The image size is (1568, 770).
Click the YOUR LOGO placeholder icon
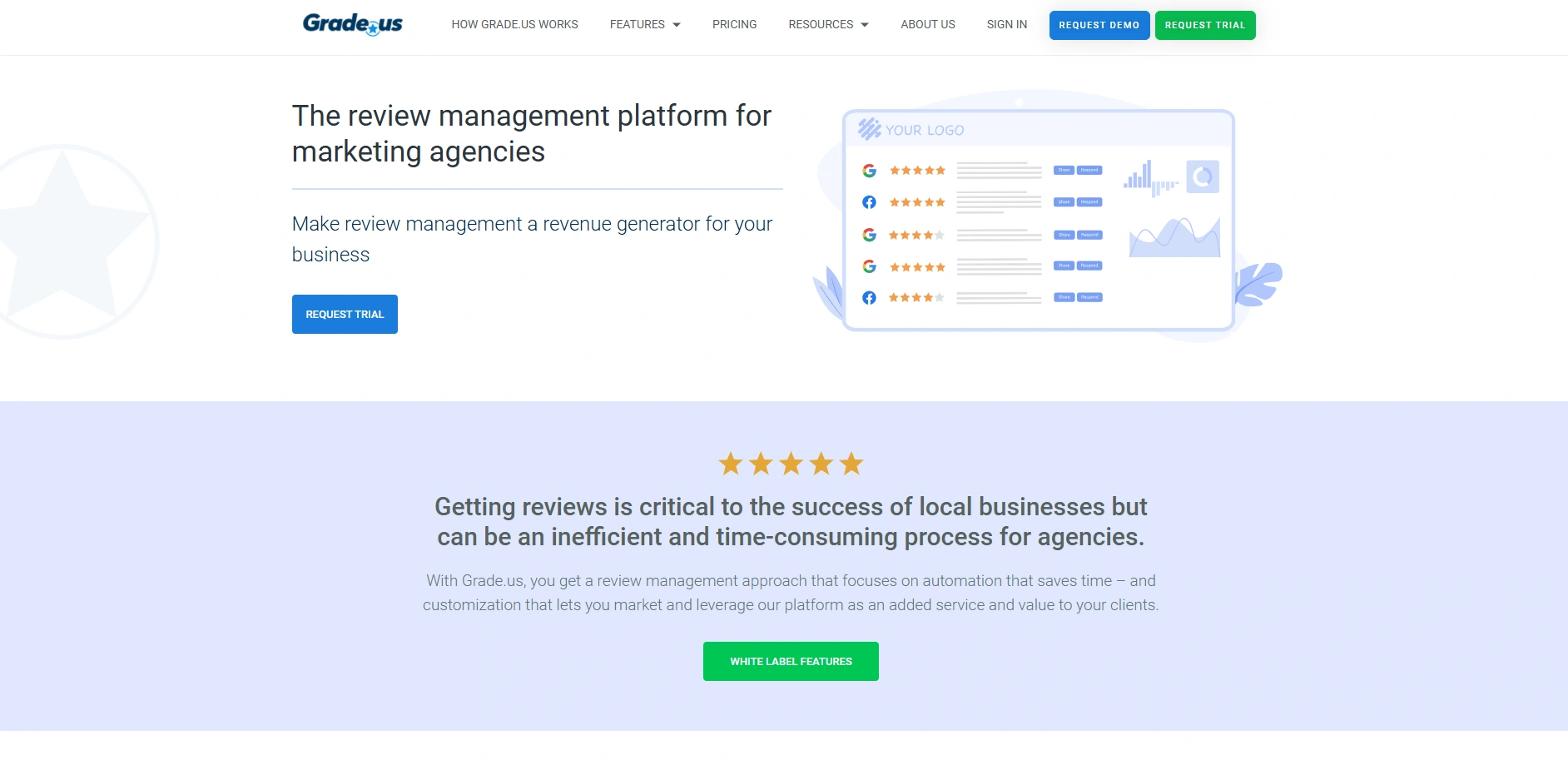point(869,129)
